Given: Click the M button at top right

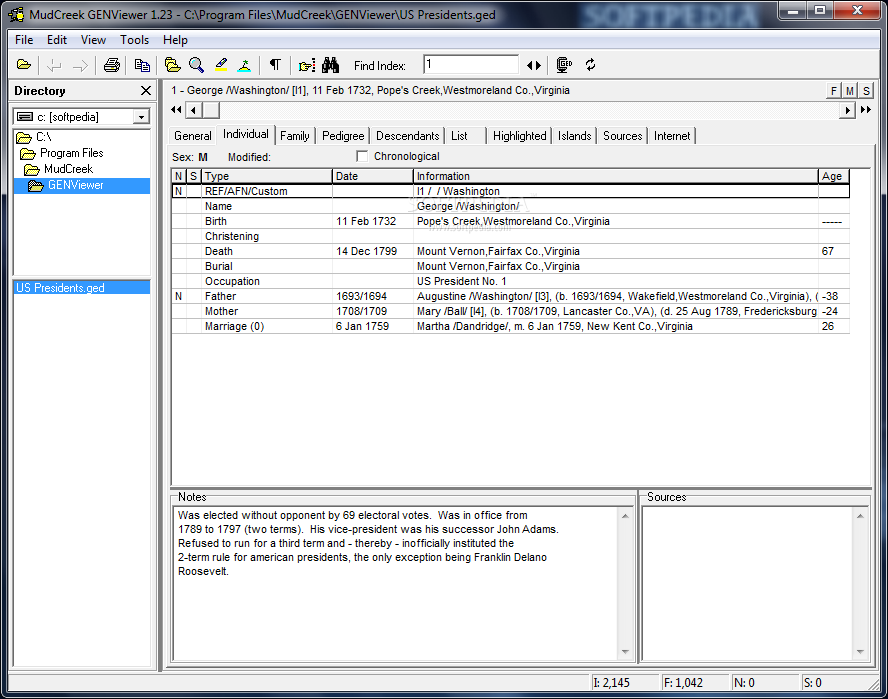Looking at the screenshot, I should pos(849,91).
